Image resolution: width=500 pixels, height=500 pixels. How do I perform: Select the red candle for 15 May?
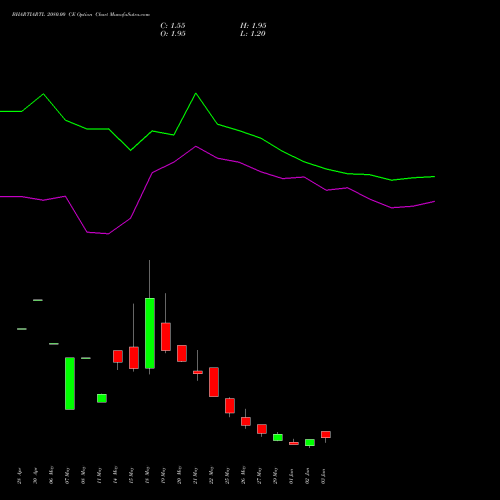134,358
